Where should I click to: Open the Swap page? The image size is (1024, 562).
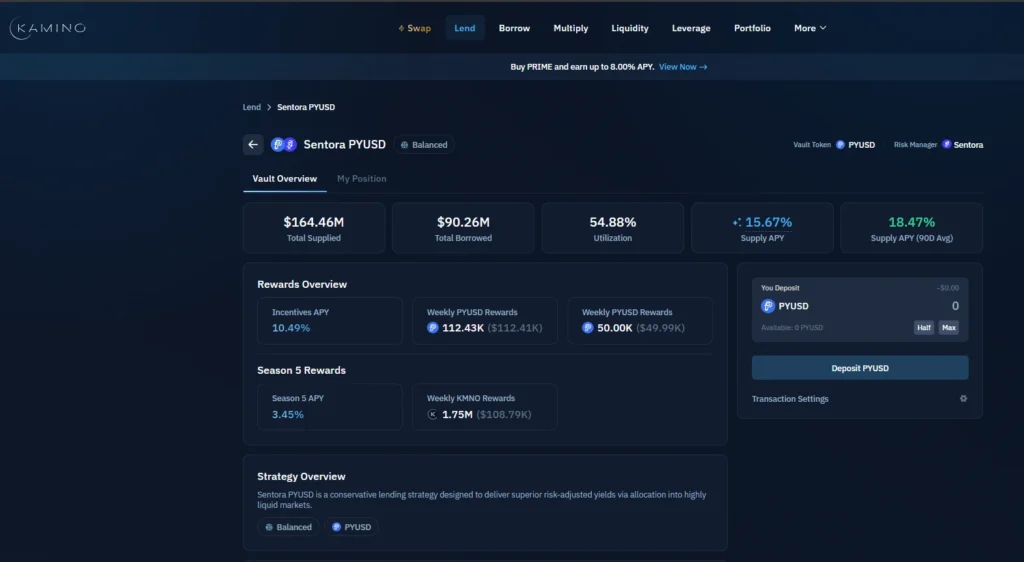click(x=415, y=28)
